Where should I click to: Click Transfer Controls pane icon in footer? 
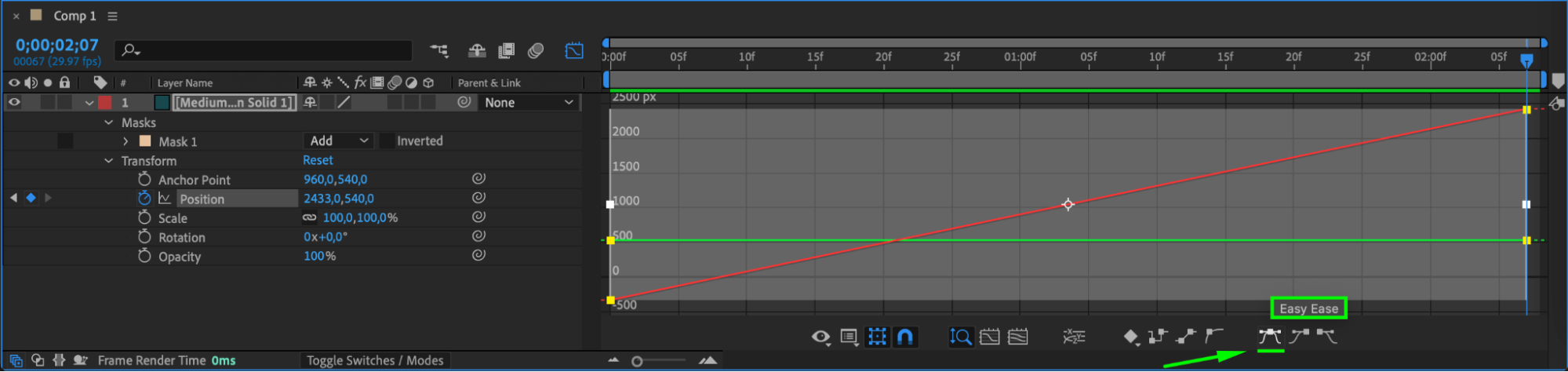click(38, 360)
